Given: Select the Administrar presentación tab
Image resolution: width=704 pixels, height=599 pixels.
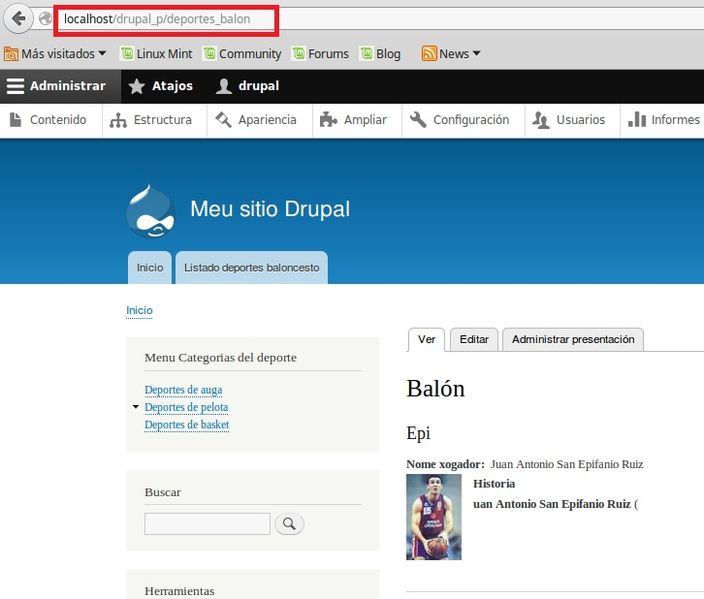Looking at the screenshot, I should [573, 339].
